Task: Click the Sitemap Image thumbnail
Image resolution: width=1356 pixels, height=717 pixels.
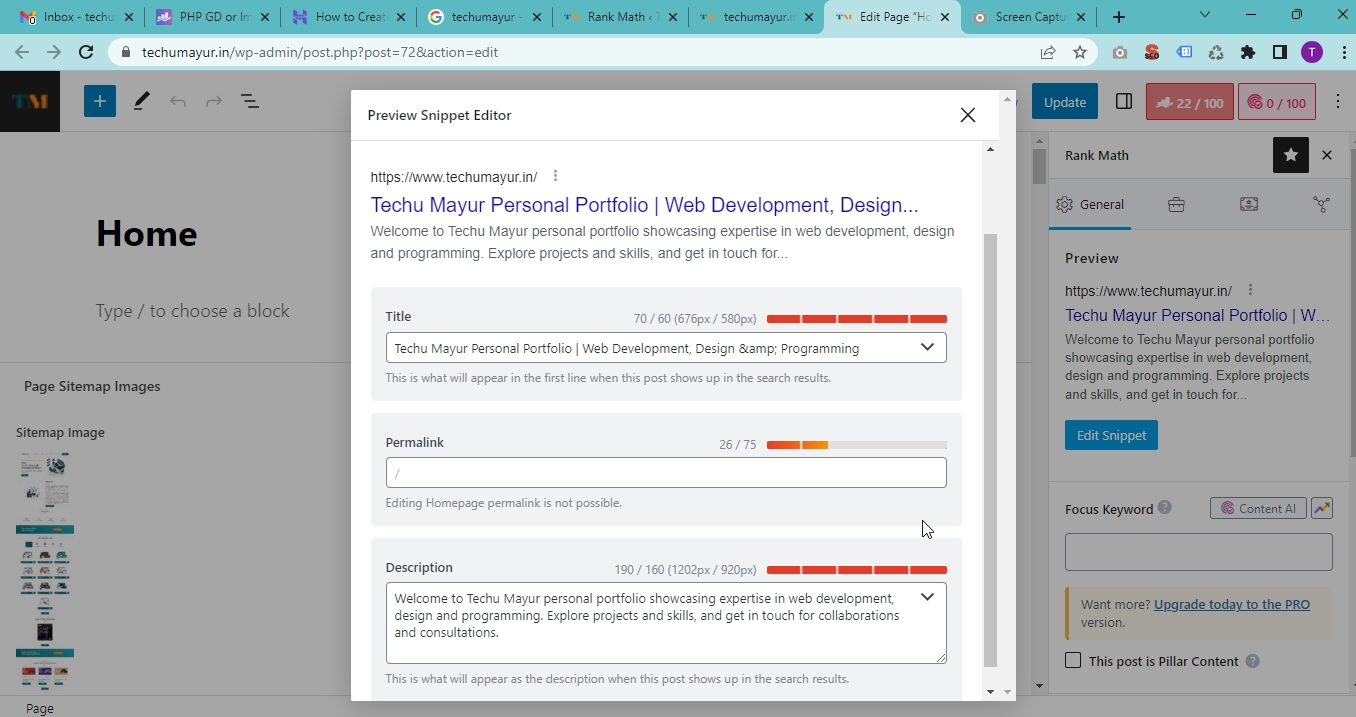Action: point(45,570)
